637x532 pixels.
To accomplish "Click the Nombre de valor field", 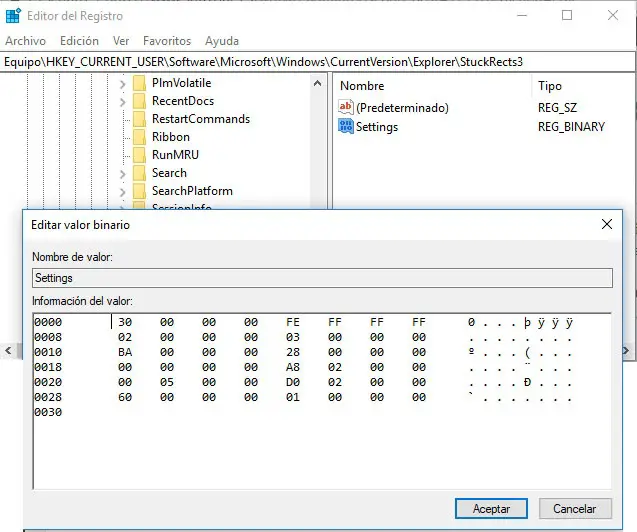I will [322, 278].
